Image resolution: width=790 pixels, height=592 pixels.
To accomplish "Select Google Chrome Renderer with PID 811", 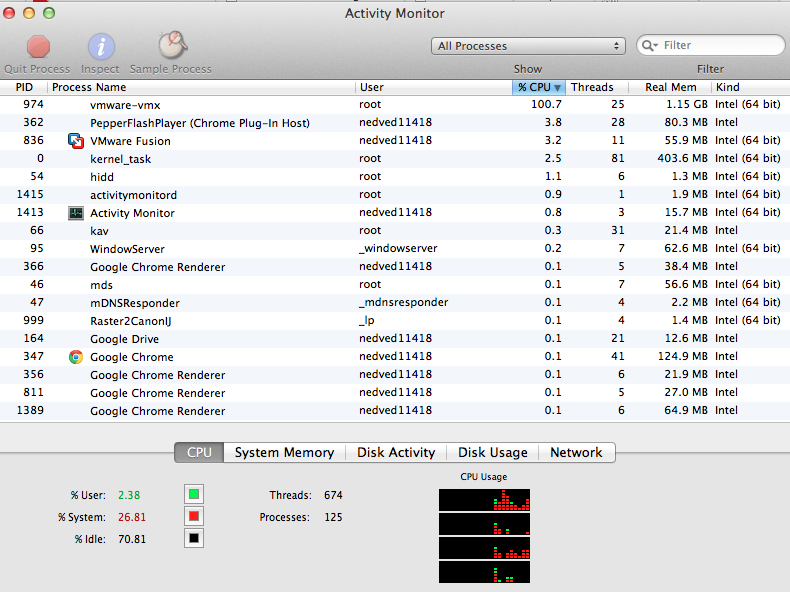I will pos(395,393).
